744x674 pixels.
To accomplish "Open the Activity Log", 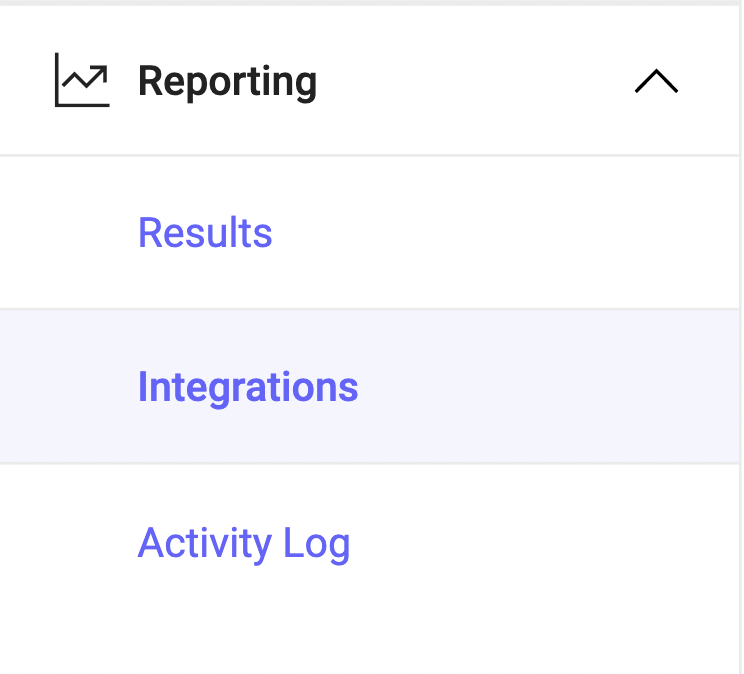I will 244,544.
